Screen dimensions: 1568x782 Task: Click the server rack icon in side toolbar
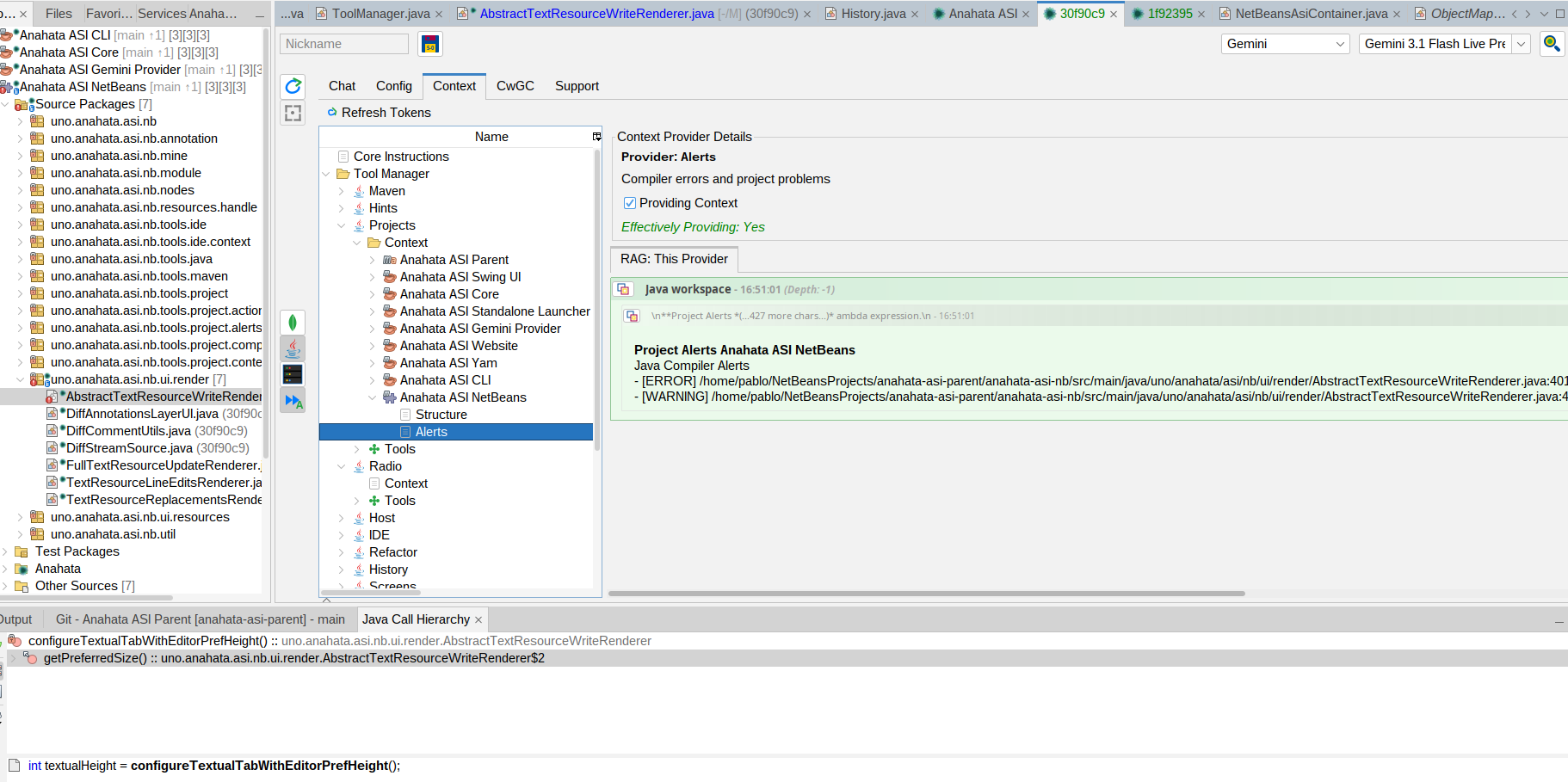[x=293, y=374]
